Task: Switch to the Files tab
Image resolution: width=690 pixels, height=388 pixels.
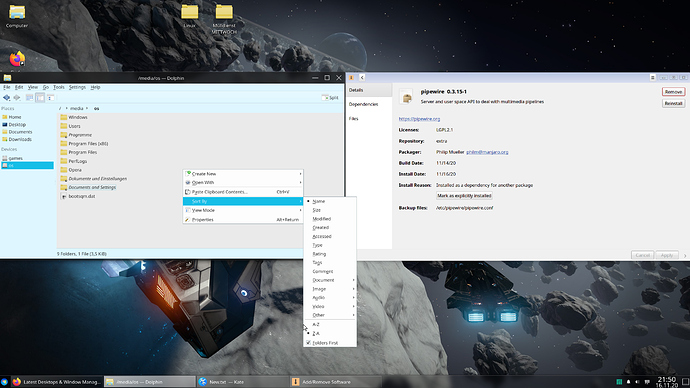Action: click(x=369, y=119)
